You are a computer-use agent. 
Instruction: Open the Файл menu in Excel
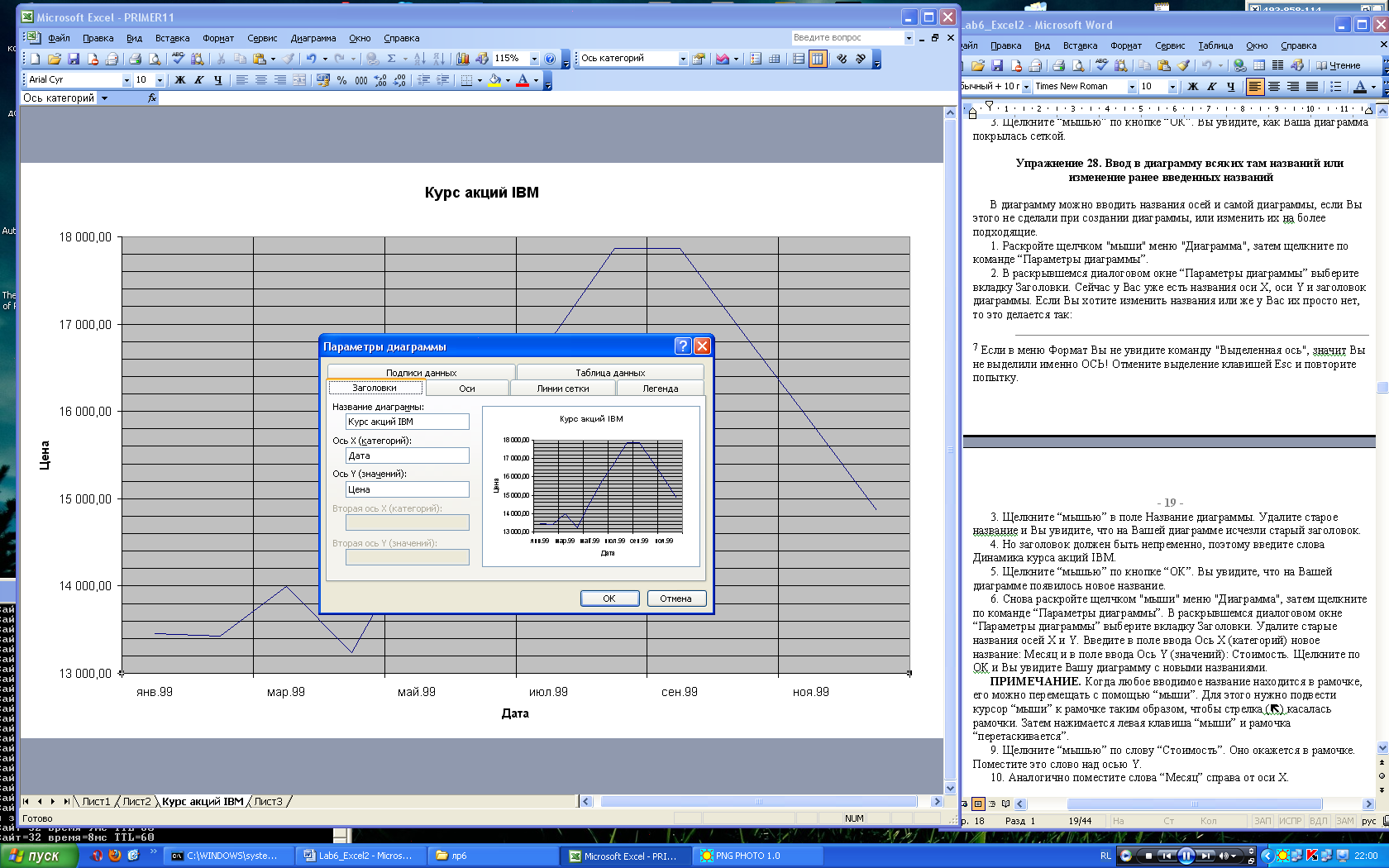59,38
